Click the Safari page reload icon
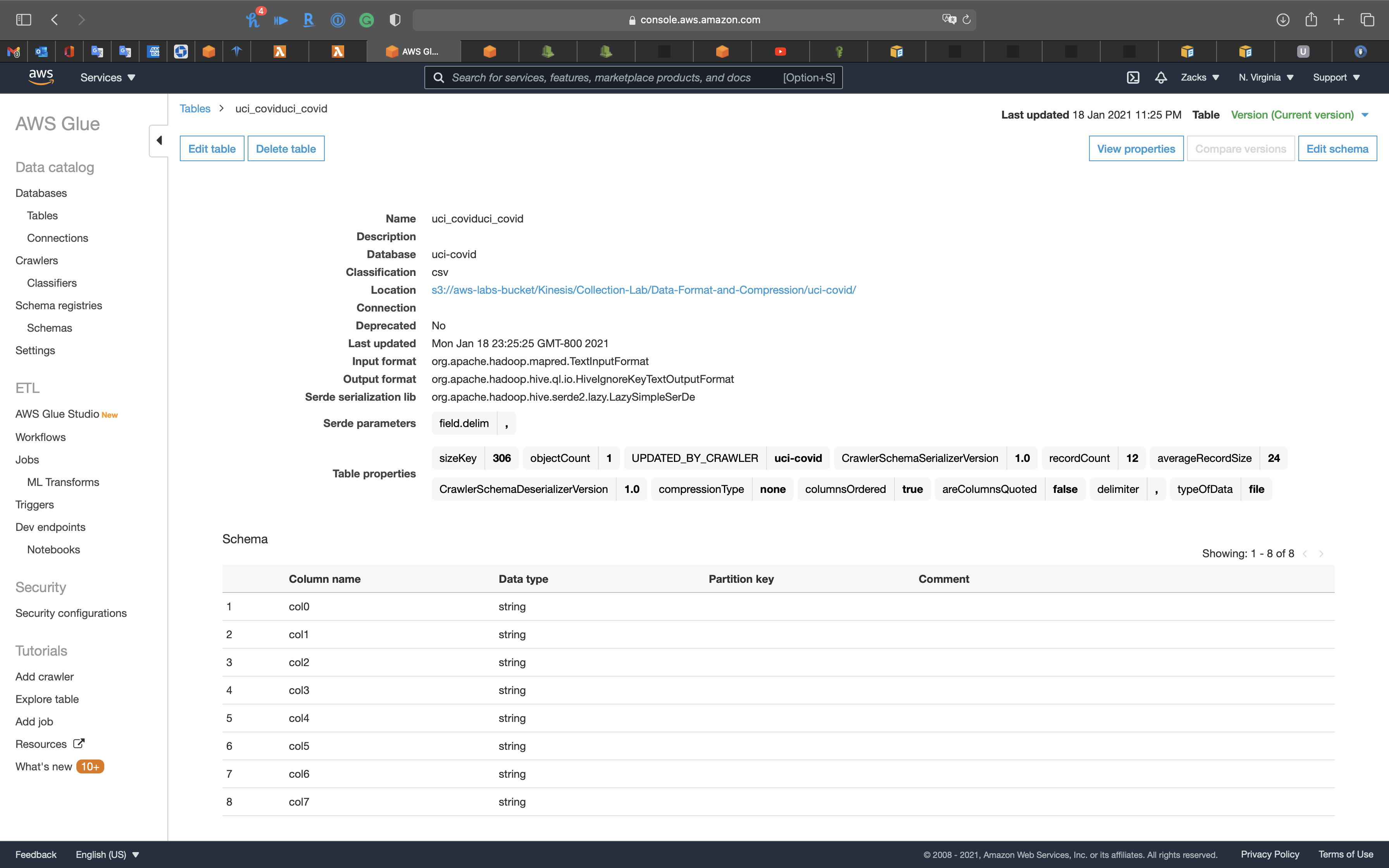Image resolution: width=1389 pixels, height=868 pixels. (967, 19)
